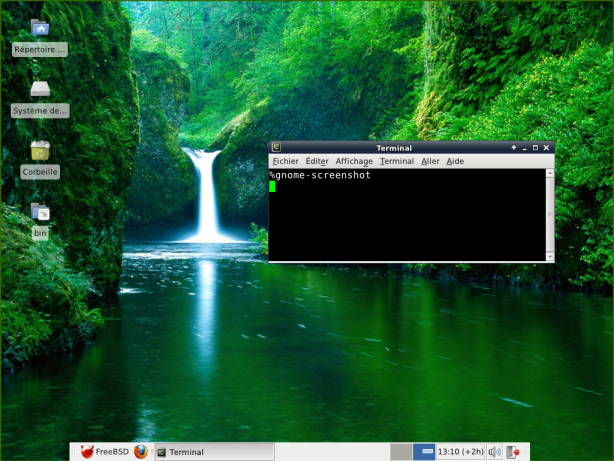614x461 pixels.
Task: Select the Système de fichiers drive icon
Action: coord(40,91)
